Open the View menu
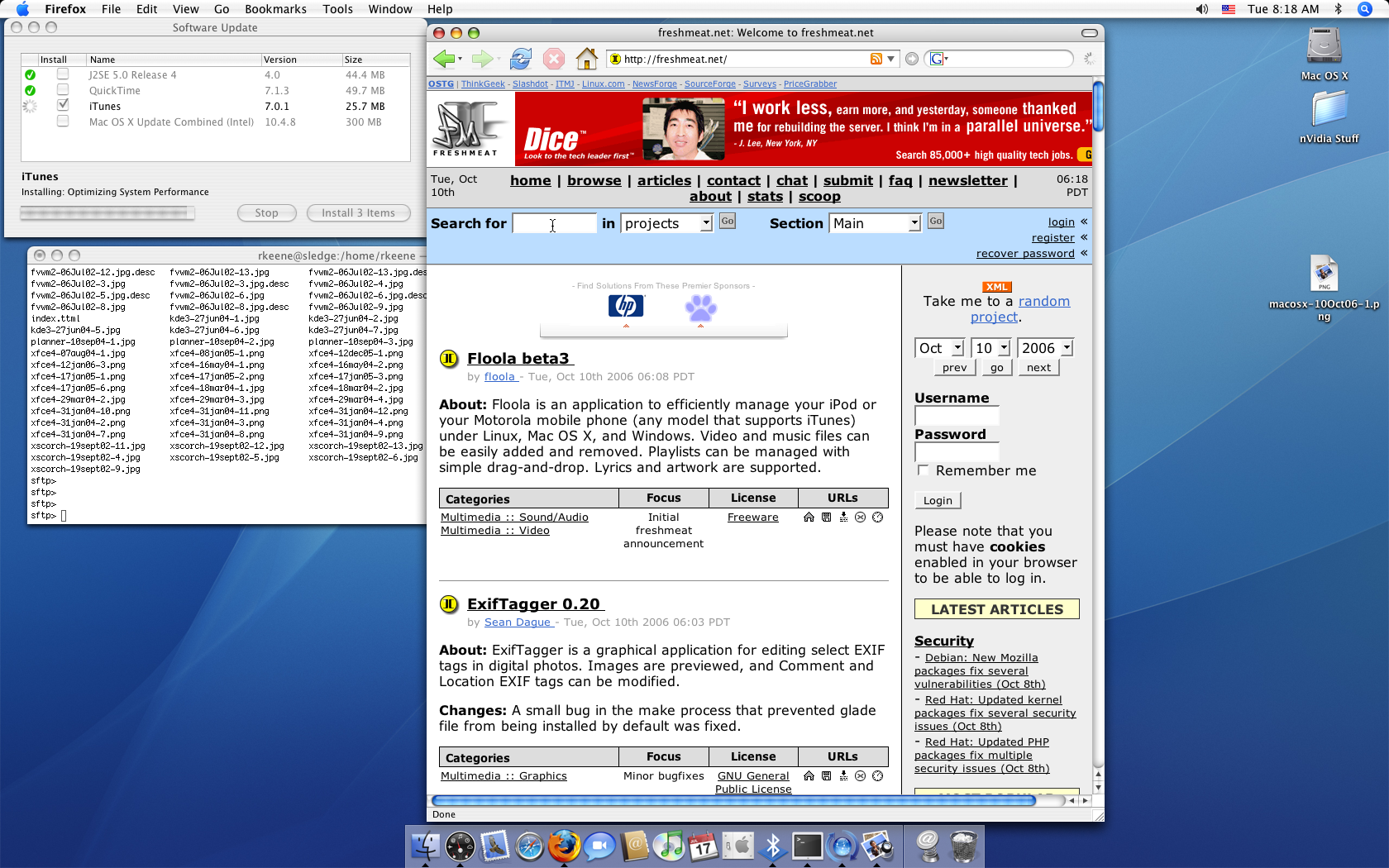Image resolution: width=1389 pixels, height=868 pixels. pos(185,9)
